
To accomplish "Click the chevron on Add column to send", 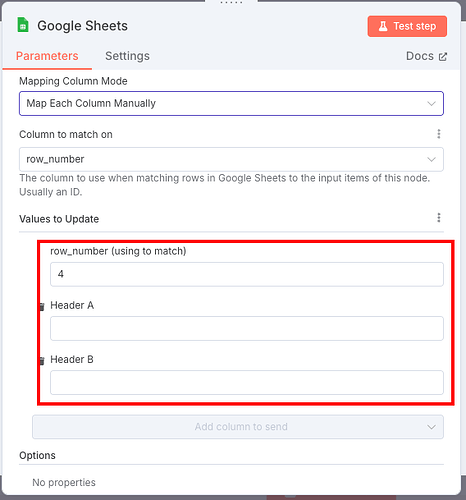I will (431, 427).
